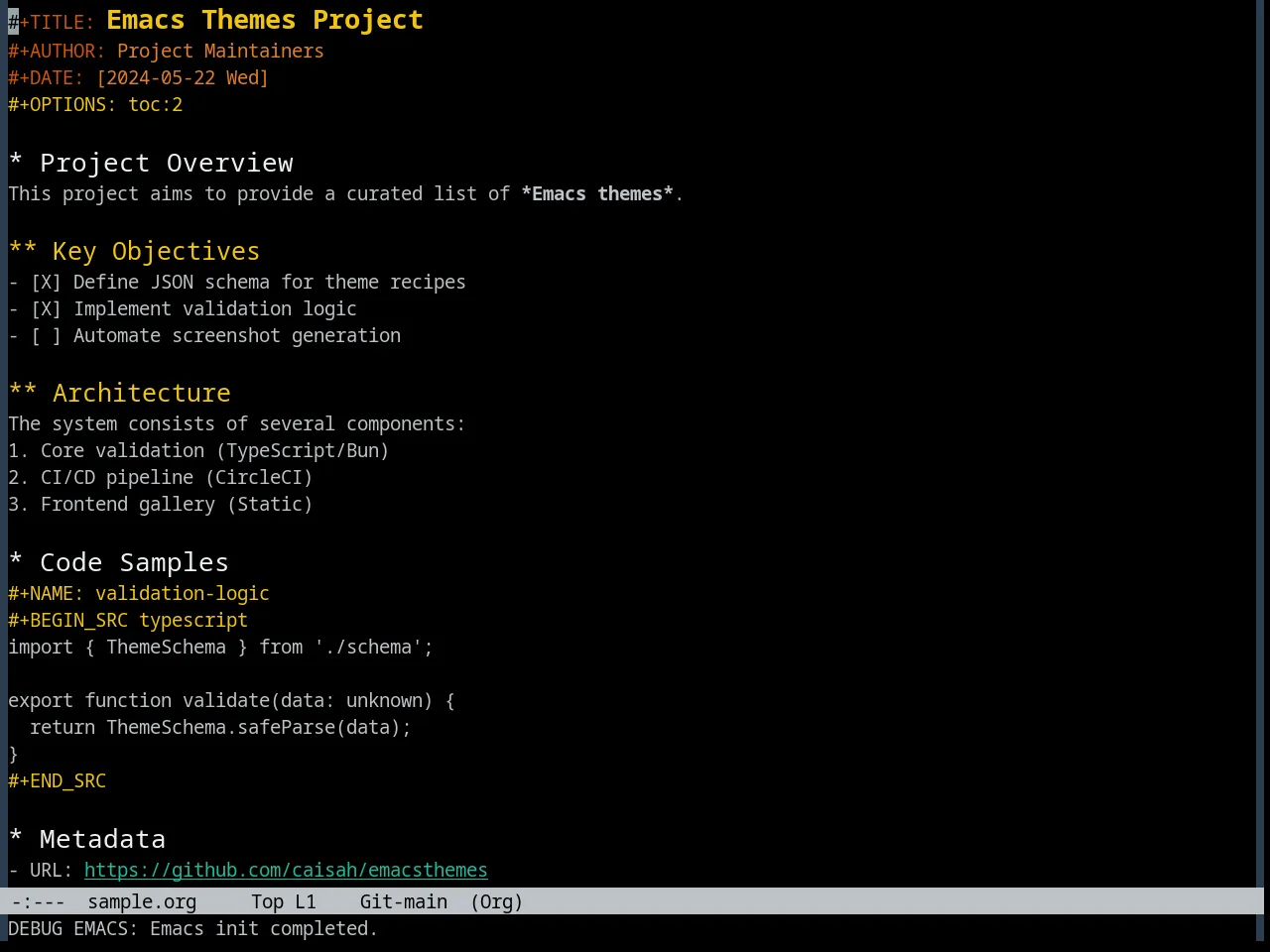Click 'export function validate' code line

231,701
